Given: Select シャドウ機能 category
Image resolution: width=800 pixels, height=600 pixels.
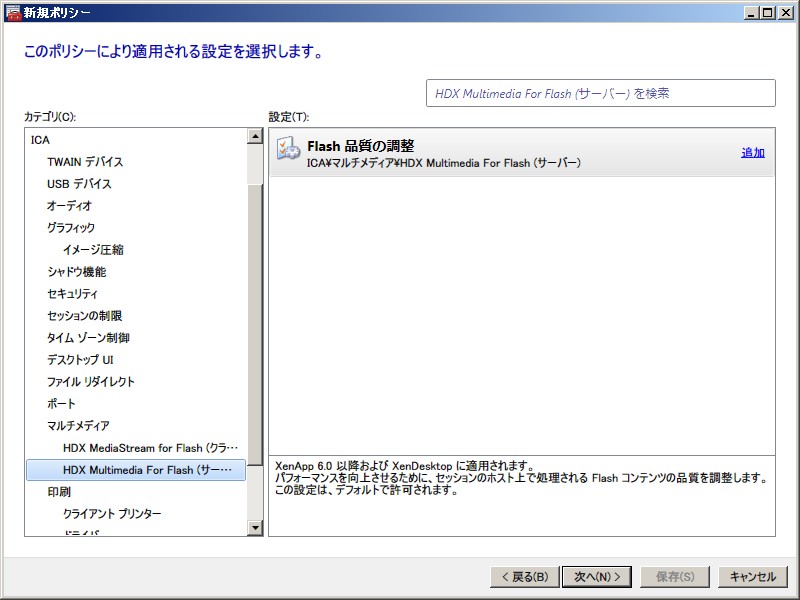Looking at the screenshot, I should click(x=76, y=272).
